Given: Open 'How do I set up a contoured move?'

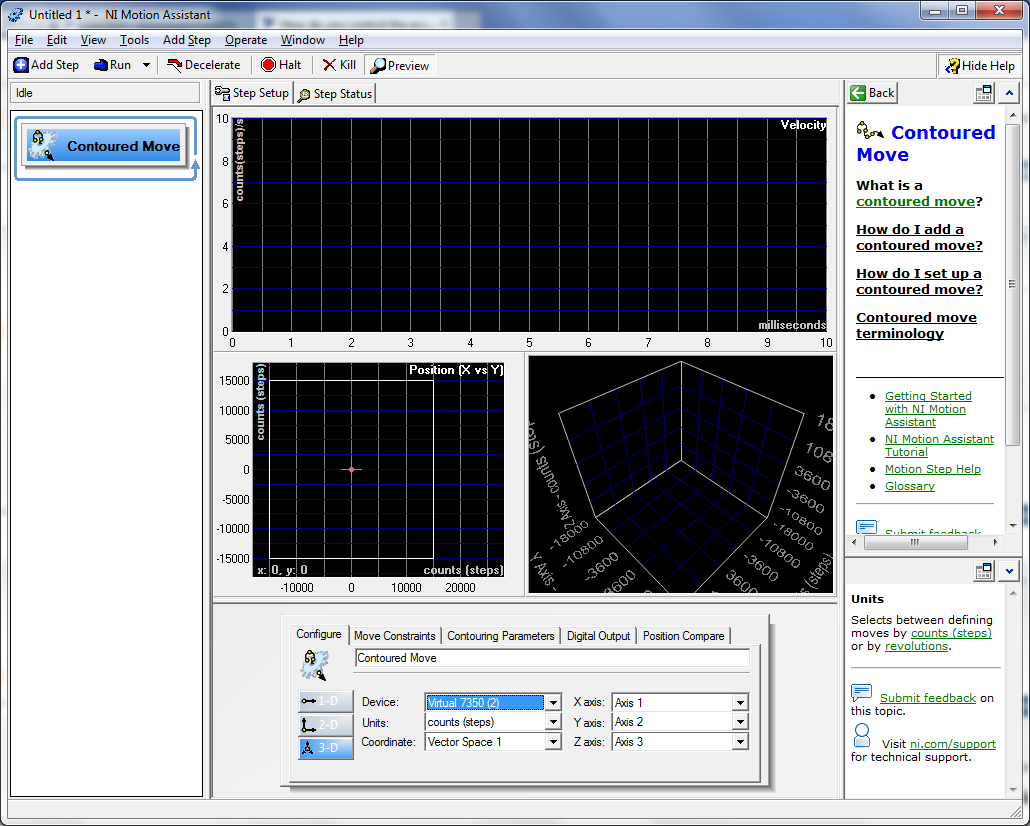Looking at the screenshot, I should (x=919, y=281).
